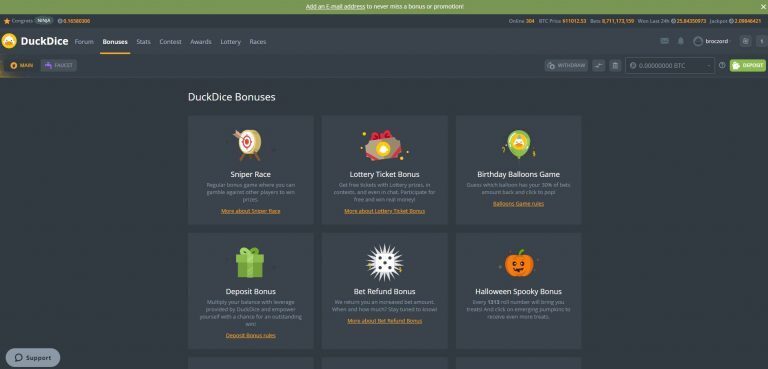Click the 'Halloween Spooky Bonus' card title
The height and width of the screenshot is (369, 768).
(x=518, y=292)
